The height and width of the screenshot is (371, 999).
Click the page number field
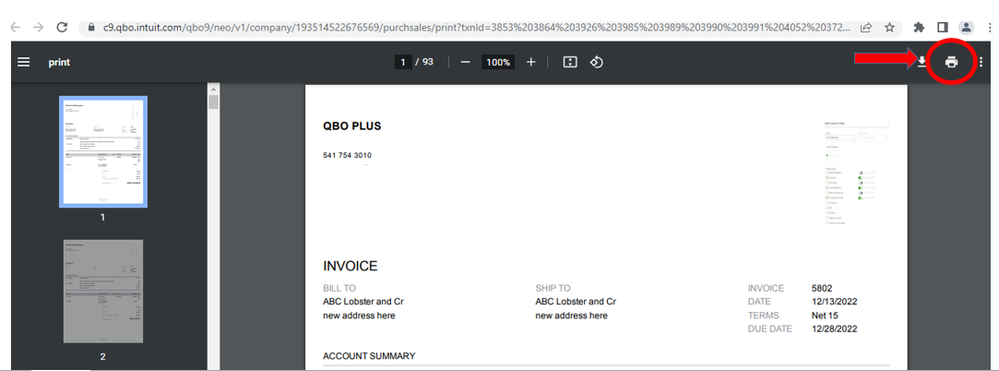(x=403, y=62)
